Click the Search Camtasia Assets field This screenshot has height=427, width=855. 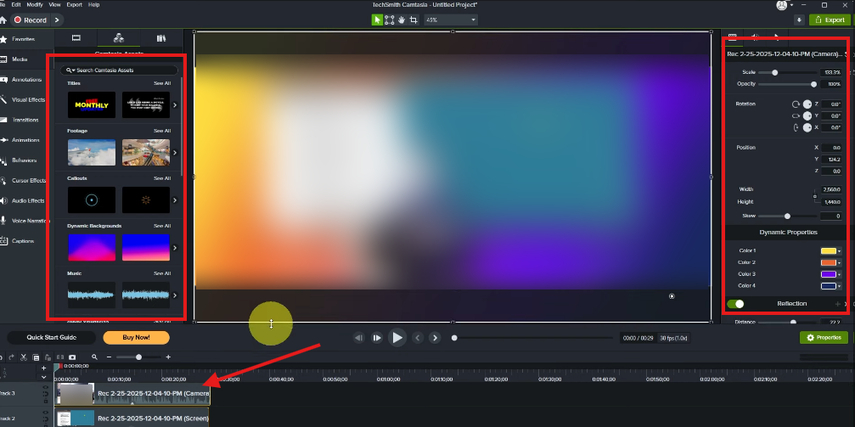(119, 70)
